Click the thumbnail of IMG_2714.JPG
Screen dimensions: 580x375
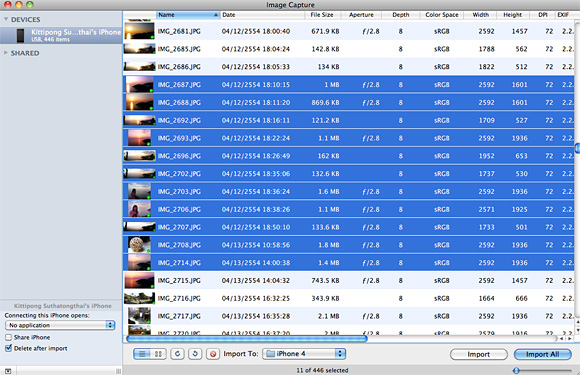pyautogui.click(x=139, y=263)
